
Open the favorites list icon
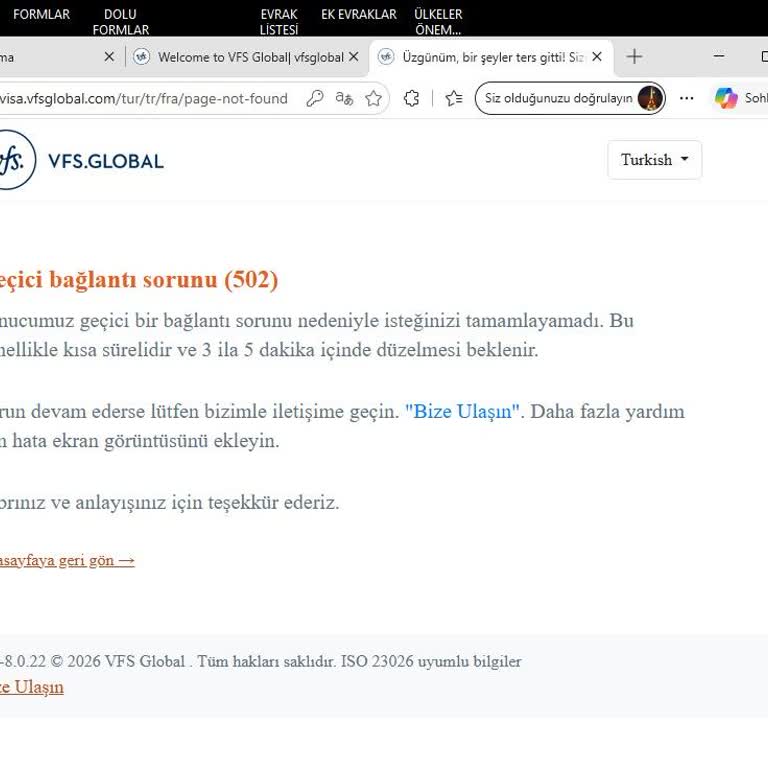click(x=454, y=98)
